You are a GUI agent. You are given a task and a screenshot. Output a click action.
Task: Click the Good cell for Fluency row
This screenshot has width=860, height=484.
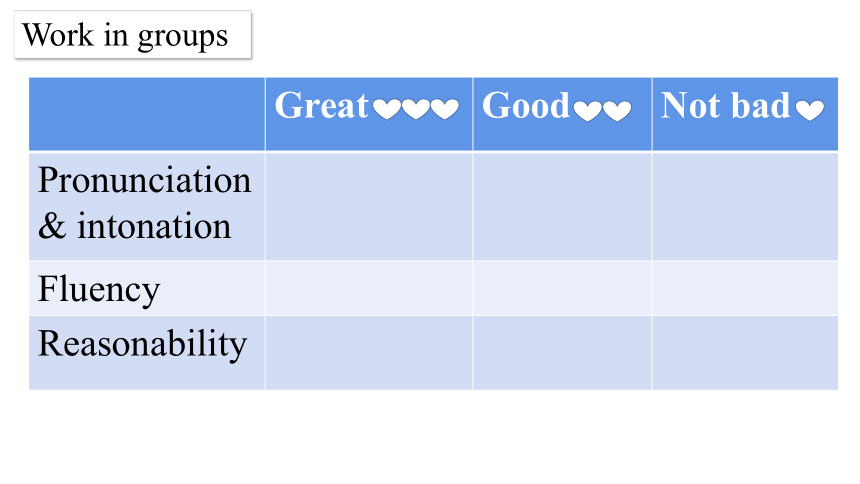(x=562, y=288)
